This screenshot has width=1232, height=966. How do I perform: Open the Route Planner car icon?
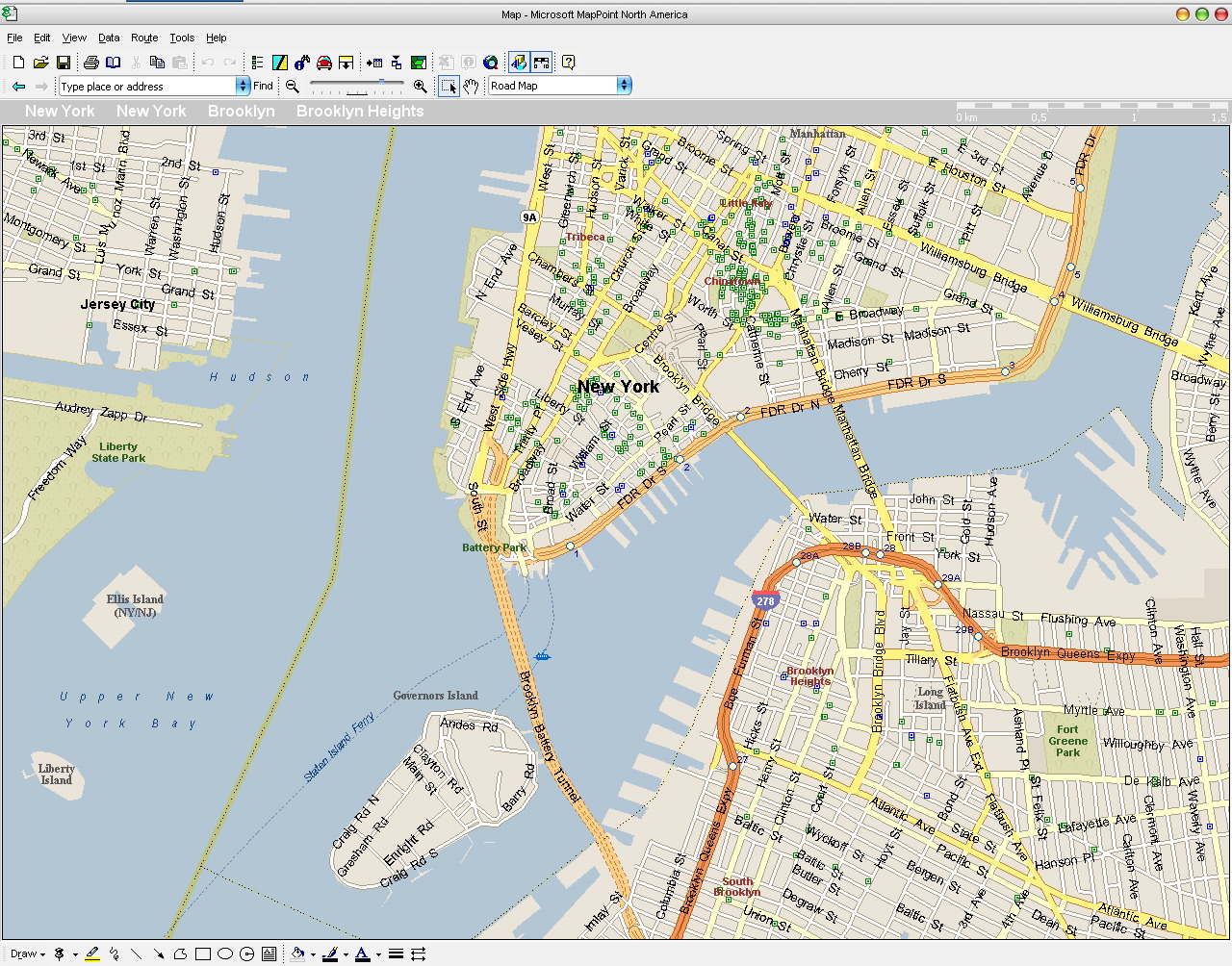point(324,63)
